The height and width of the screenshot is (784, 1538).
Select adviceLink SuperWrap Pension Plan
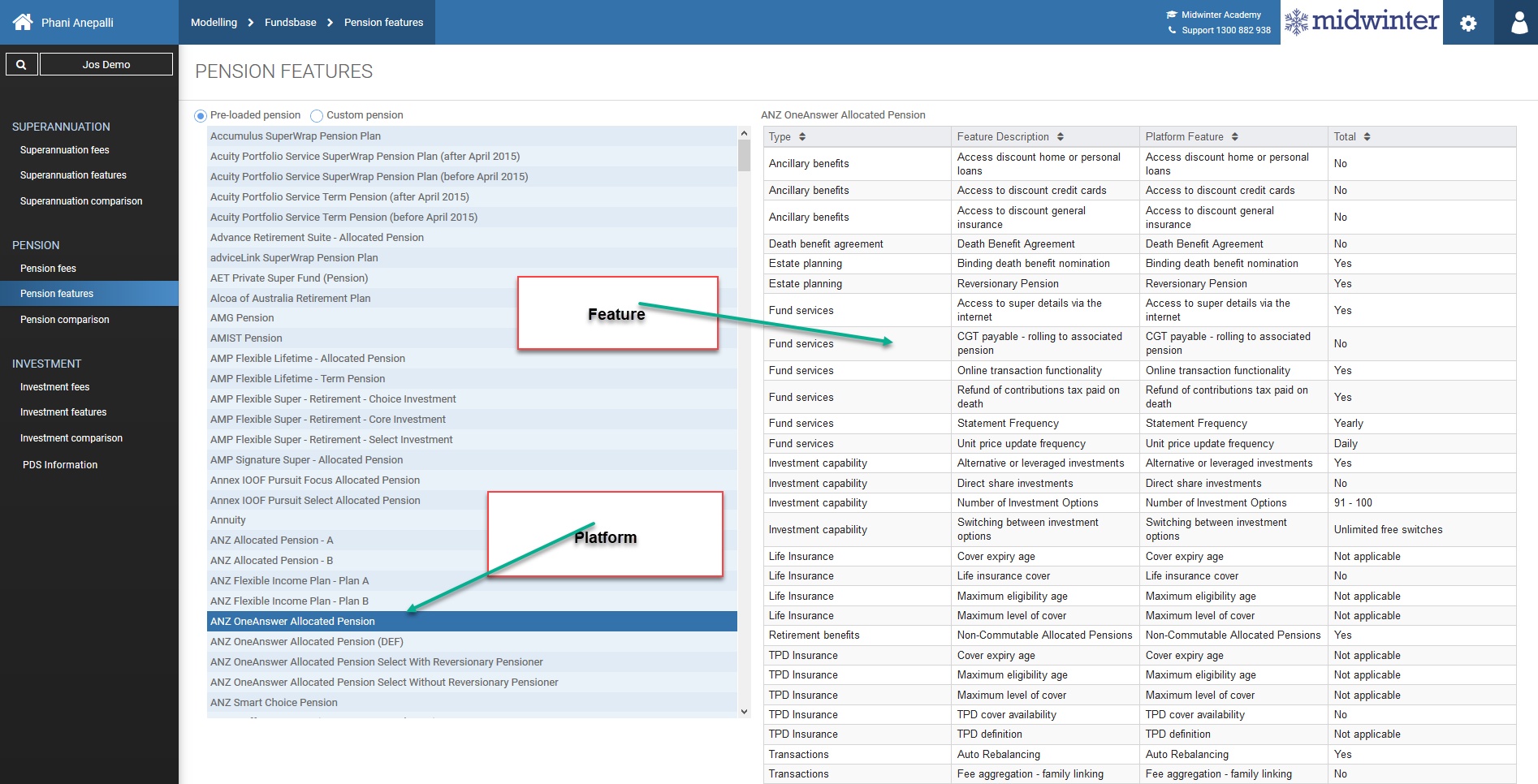tap(472, 258)
